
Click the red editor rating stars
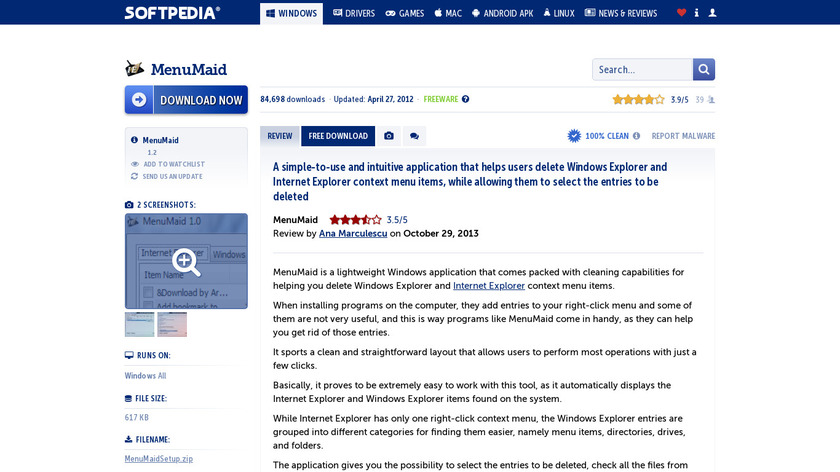355,220
